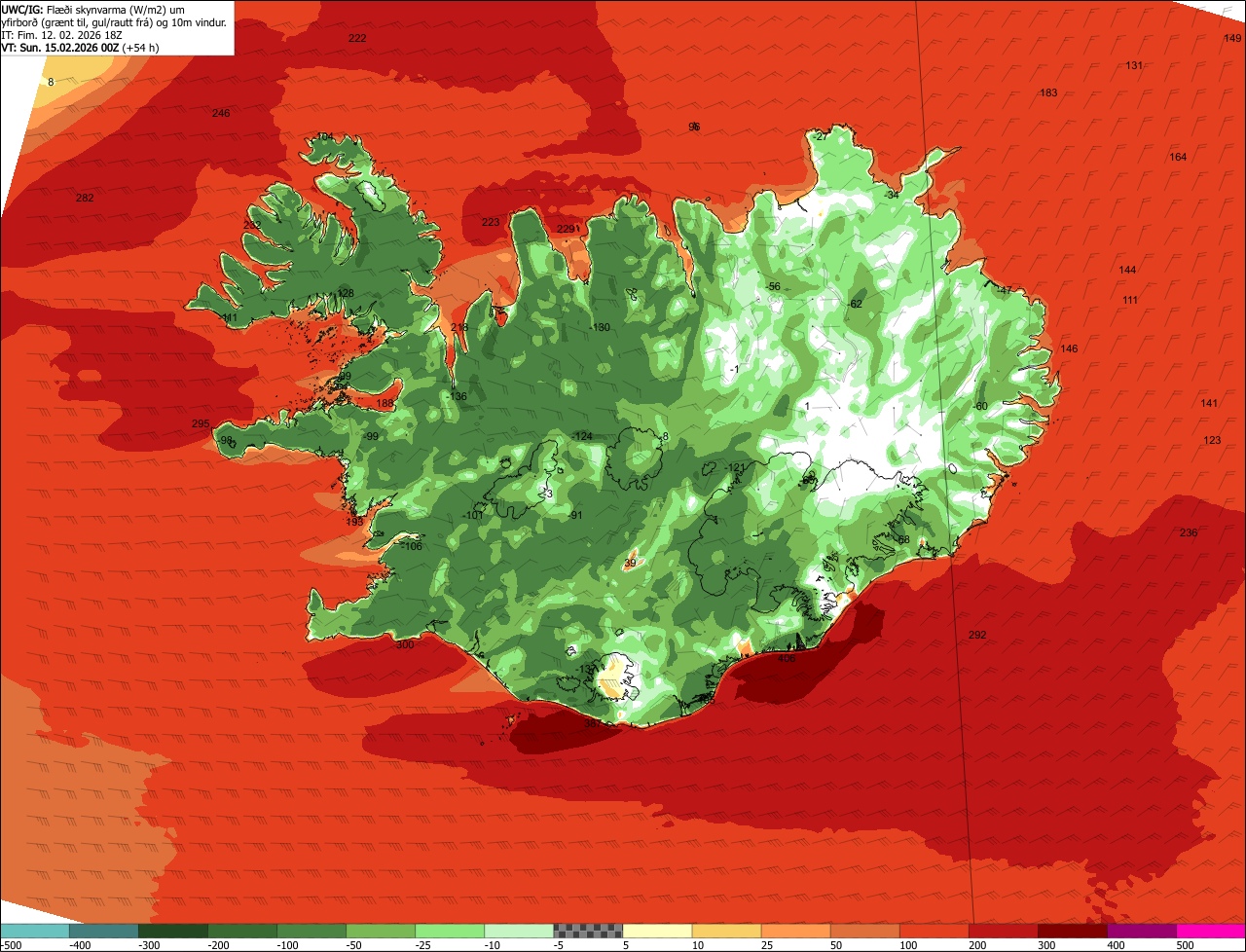Select the darkest green -300 to -200 swatch
Image resolution: width=1246 pixels, height=952 pixels.
click(172, 931)
